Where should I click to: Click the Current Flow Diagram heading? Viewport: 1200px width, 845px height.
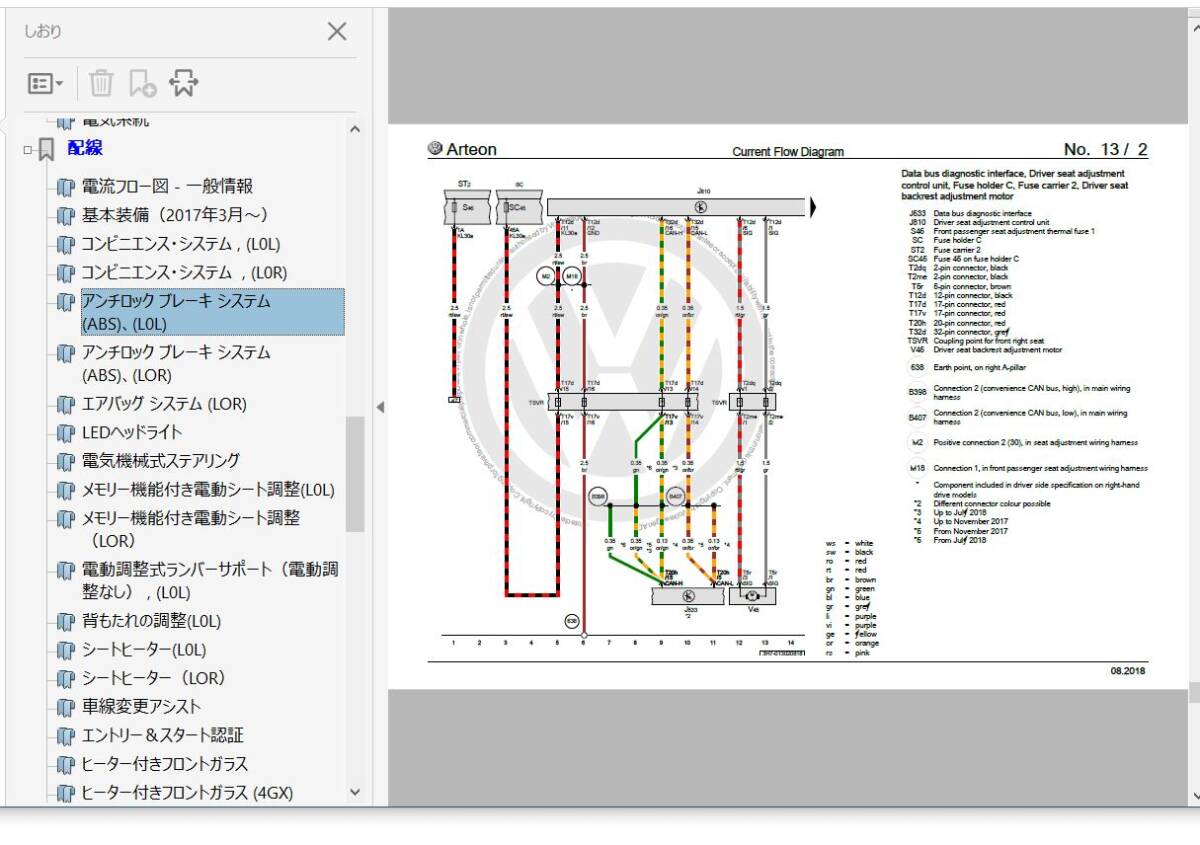pos(788,152)
